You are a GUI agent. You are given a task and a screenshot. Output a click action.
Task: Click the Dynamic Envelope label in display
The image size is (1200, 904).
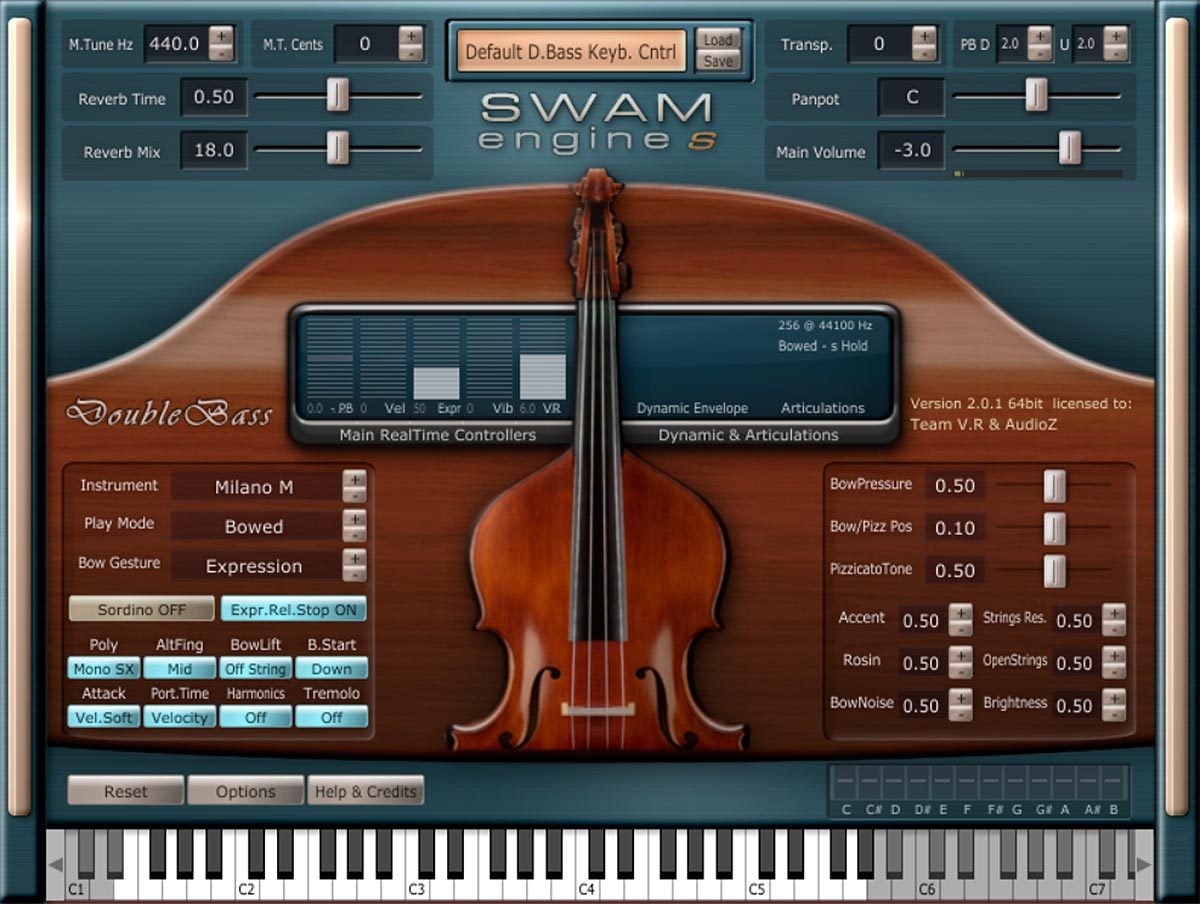click(x=692, y=408)
